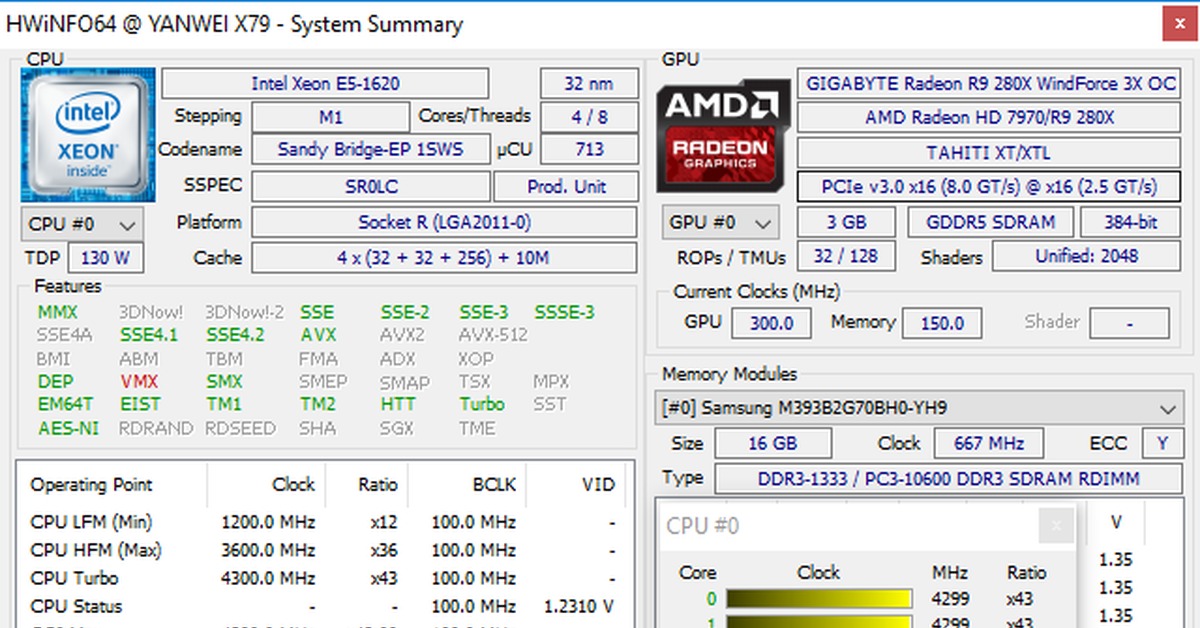
Task: Click the ECC value box
Action: click(1162, 443)
